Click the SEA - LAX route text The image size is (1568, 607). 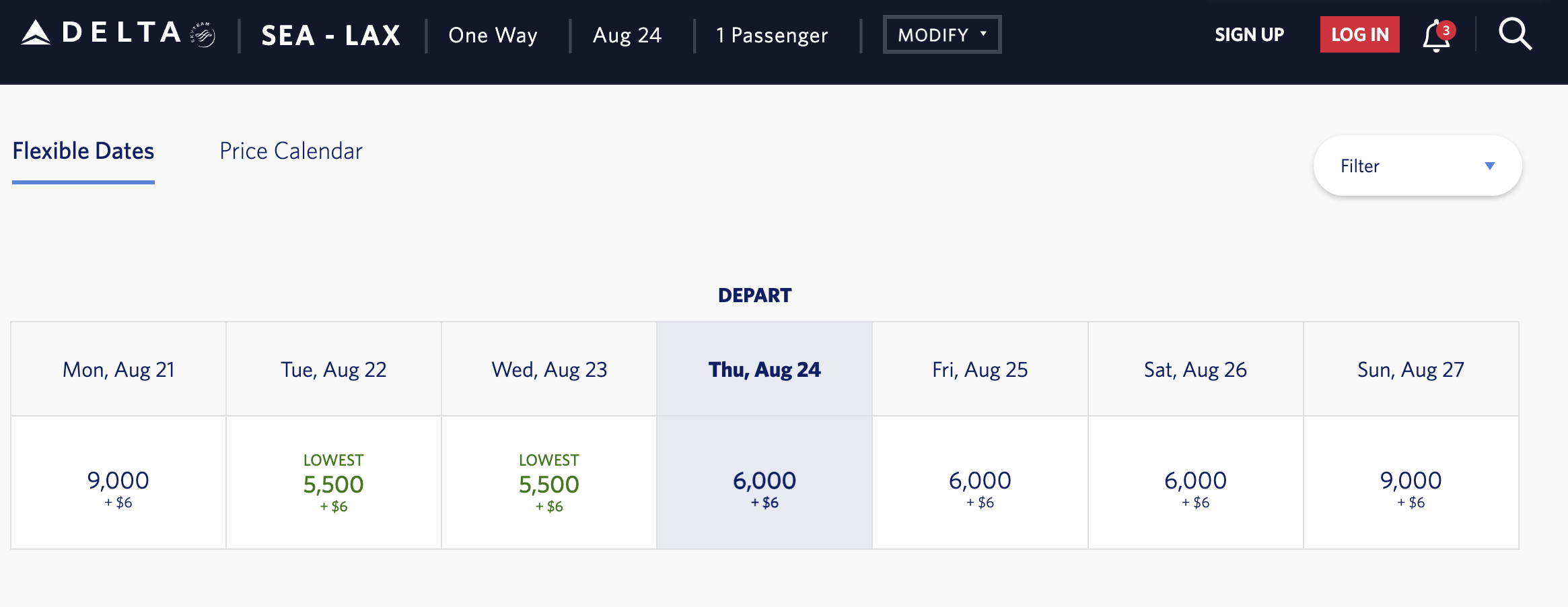point(330,35)
